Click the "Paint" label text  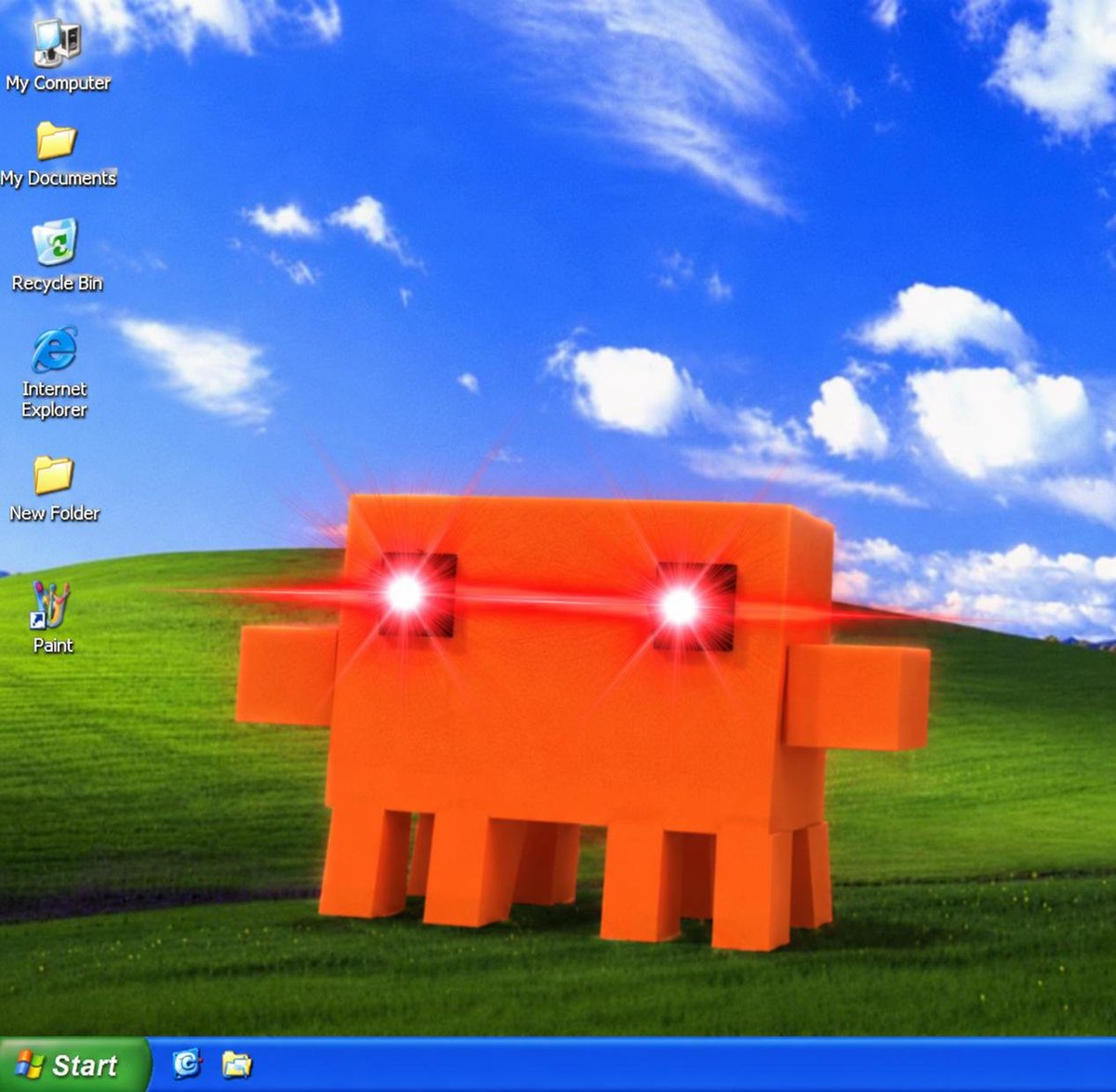(53, 646)
